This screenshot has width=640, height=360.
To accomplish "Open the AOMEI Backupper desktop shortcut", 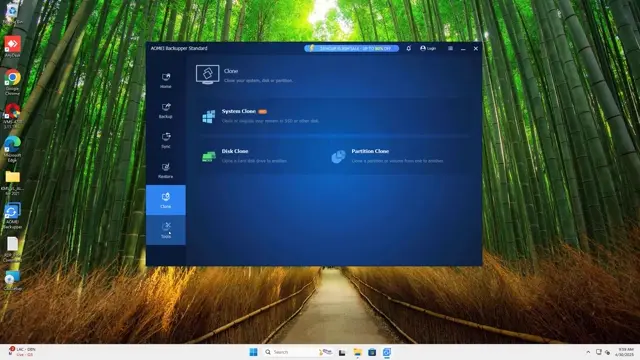I will click(x=12, y=216).
